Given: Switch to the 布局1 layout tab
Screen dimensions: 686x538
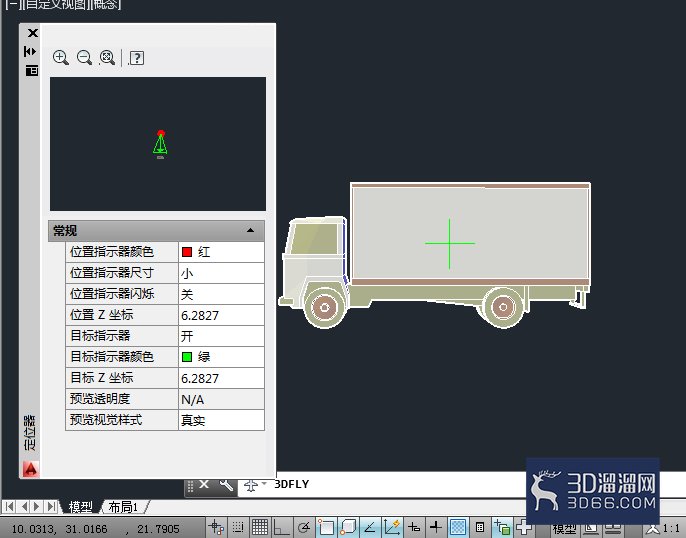Looking at the screenshot, I should 123,507.
